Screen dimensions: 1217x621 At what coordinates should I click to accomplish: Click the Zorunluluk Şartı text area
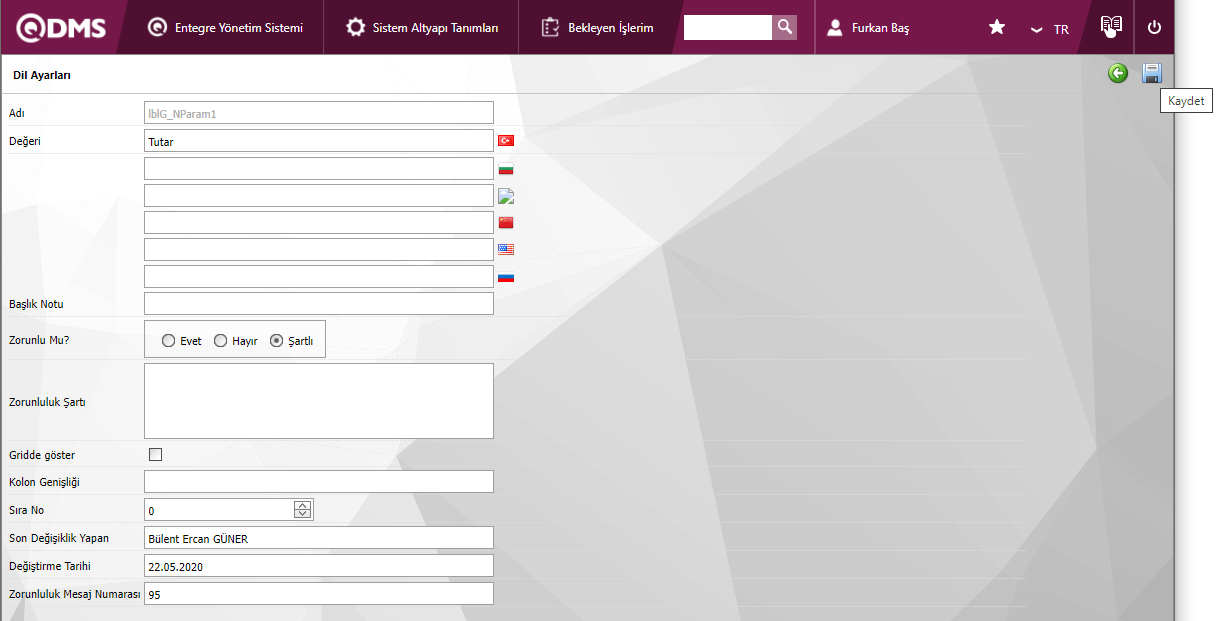(x=319, y=401)
